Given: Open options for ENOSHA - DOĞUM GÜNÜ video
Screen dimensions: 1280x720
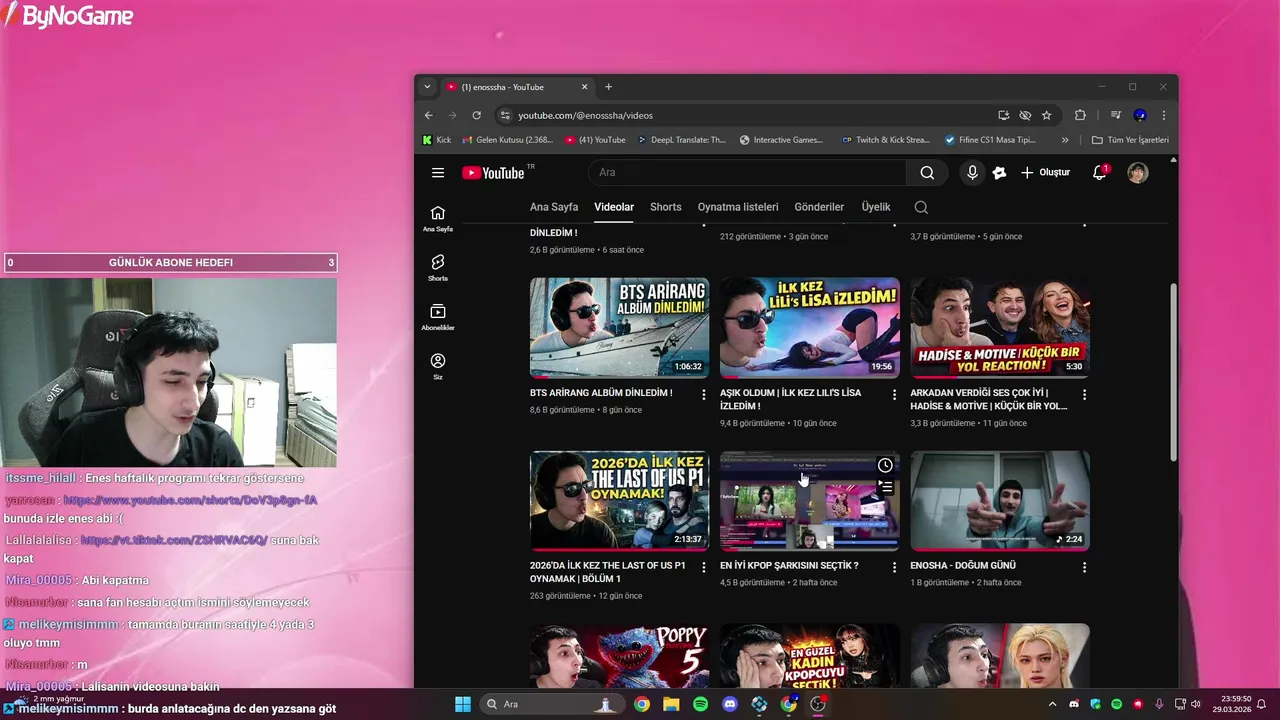Looking at the screenshot, I should [1084, 567].
